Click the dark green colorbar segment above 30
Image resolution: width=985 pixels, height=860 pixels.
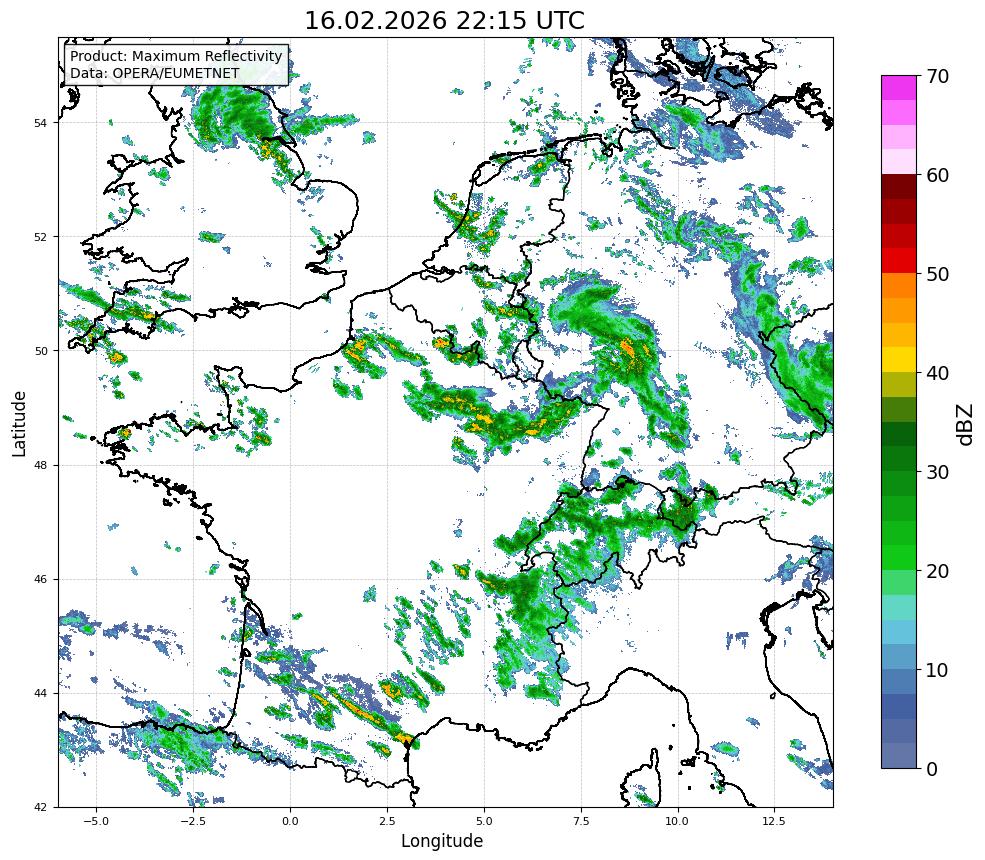coord(899,459)
